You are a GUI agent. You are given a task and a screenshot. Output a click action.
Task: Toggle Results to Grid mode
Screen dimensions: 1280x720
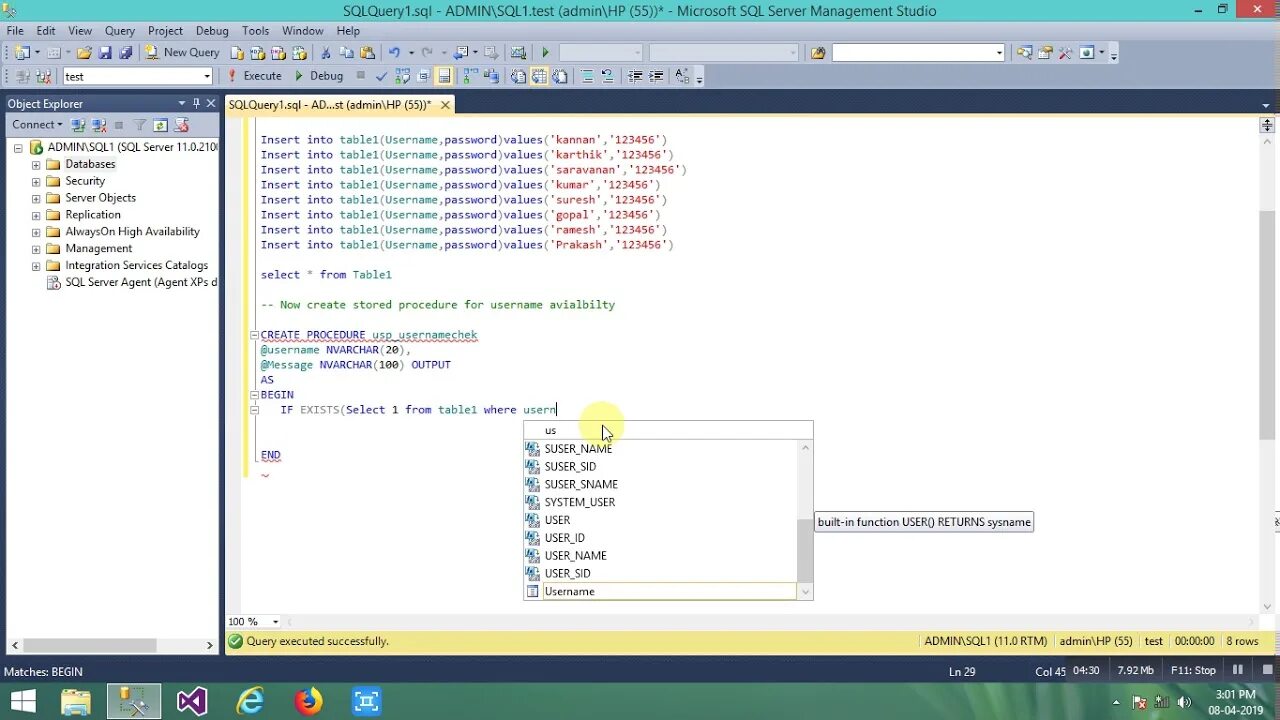539,76
